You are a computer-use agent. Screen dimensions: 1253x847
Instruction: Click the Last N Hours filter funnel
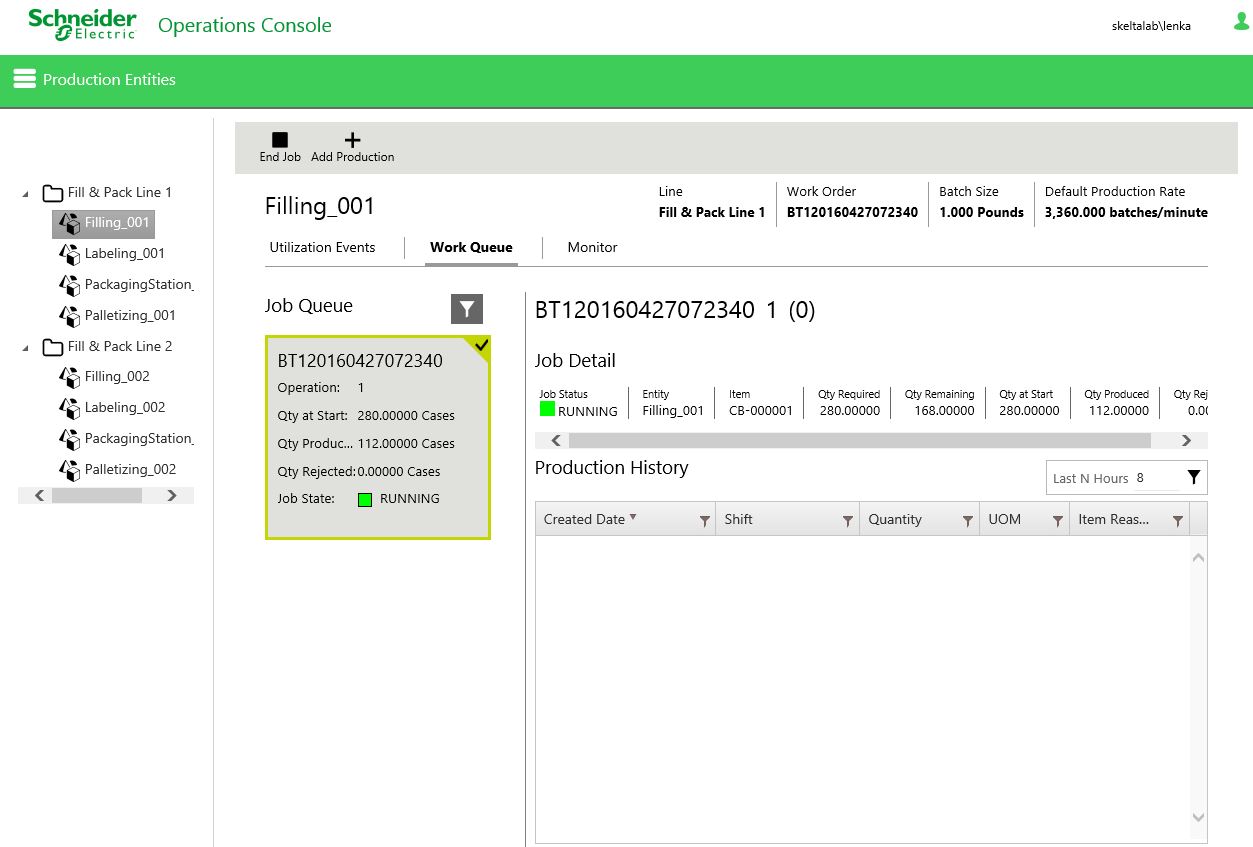point(1193,477)
